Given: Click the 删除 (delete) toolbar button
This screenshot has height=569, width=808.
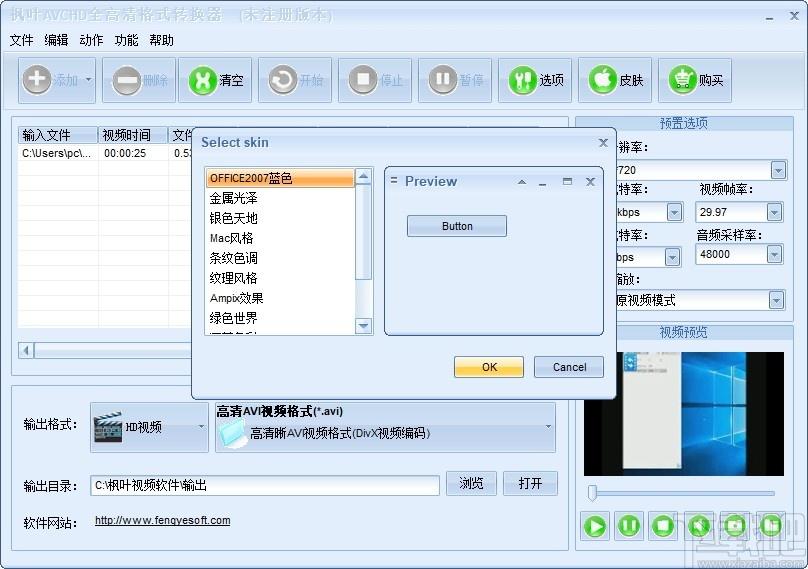Looking at the screenshot, I should [139, 80].
